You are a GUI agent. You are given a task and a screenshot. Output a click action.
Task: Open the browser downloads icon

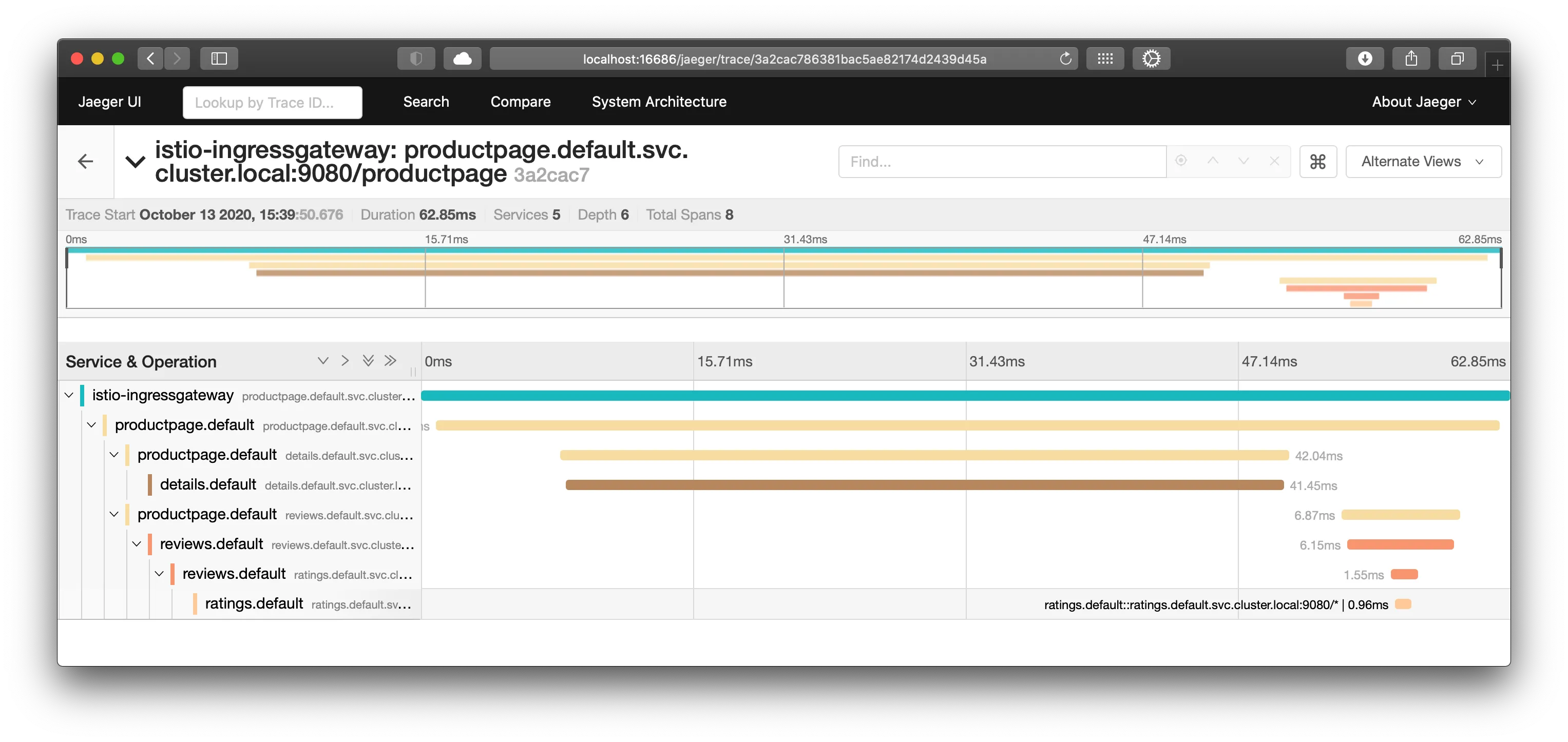click(1365, 59)
